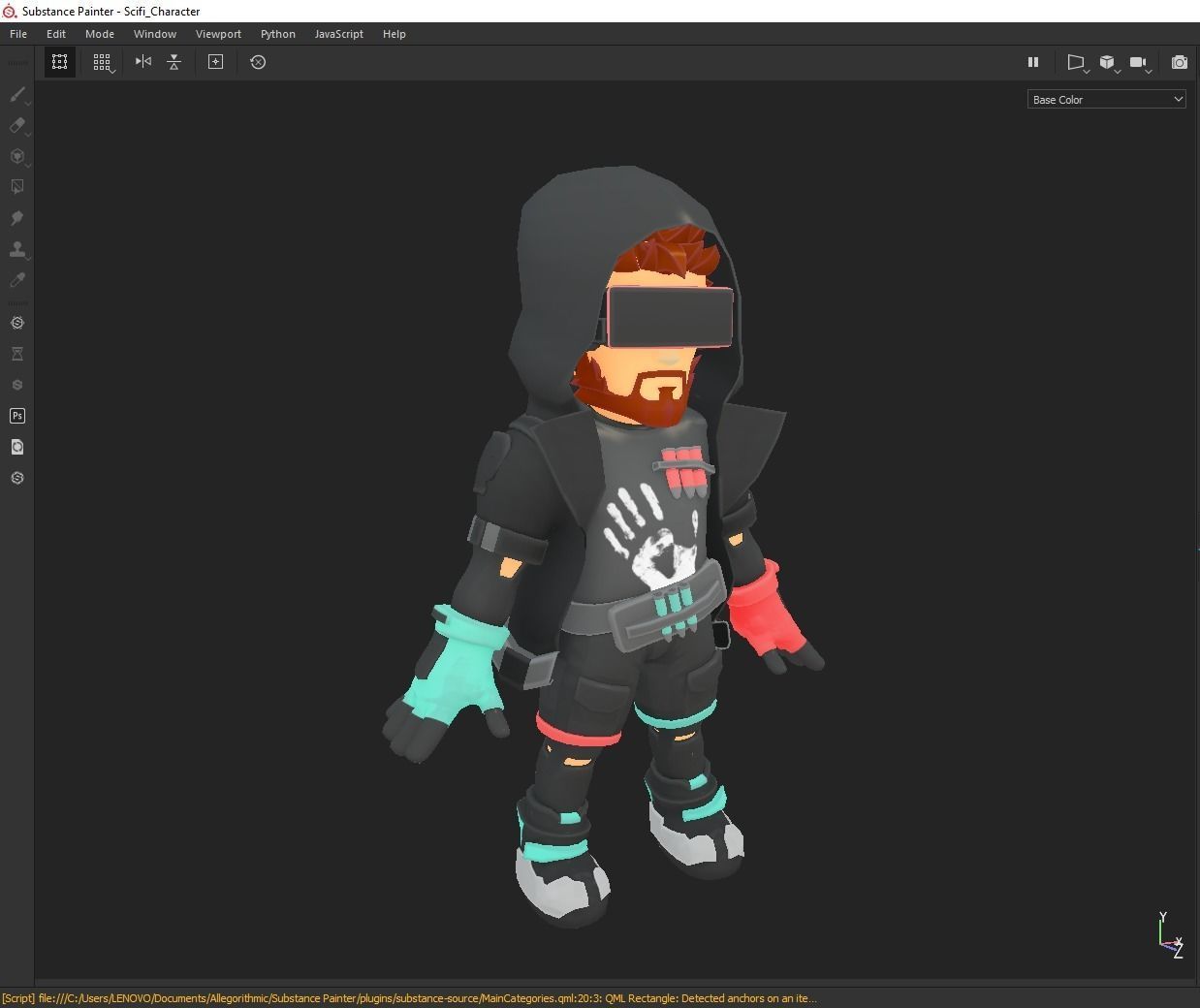This screenshot has height=1008, width=1200.
Task: Open the Base Color channel dropdown
Action: [1107, 99]
